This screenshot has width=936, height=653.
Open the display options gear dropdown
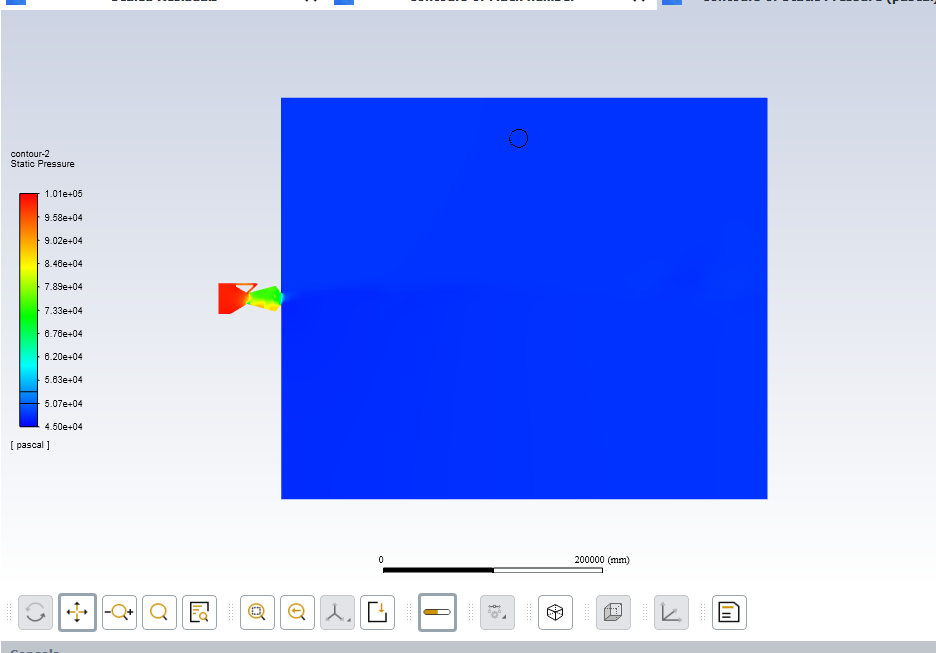[497, 612]
